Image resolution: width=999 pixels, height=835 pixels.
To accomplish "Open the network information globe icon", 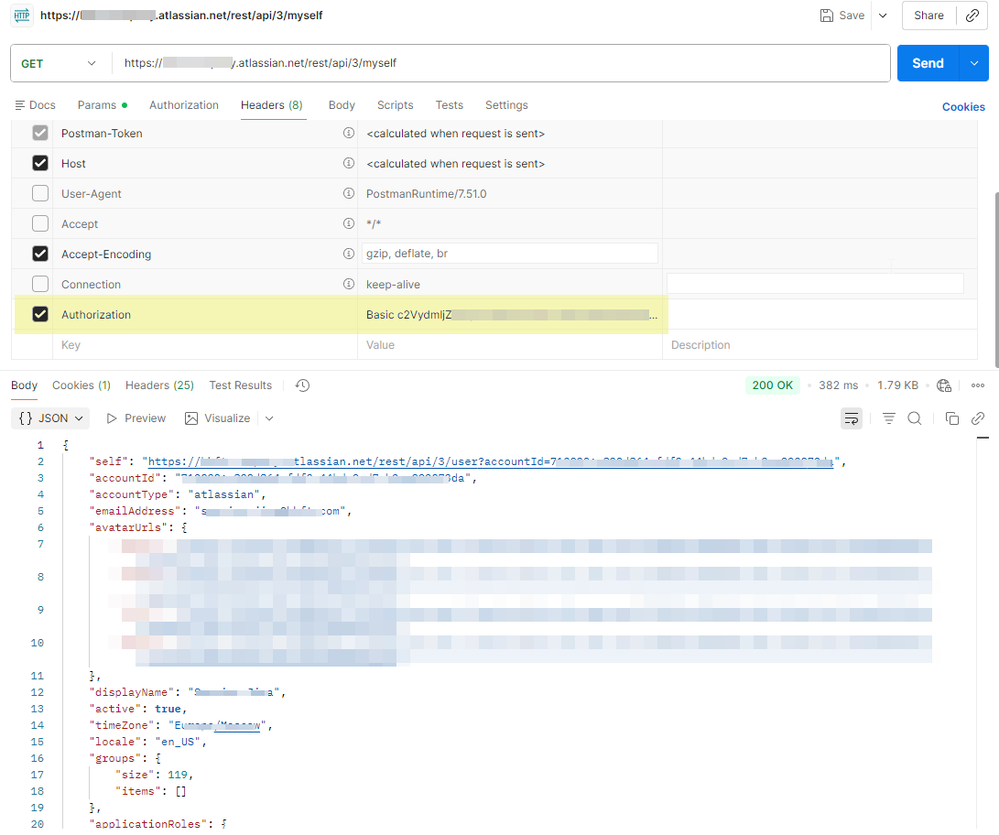I will point(944,385).
